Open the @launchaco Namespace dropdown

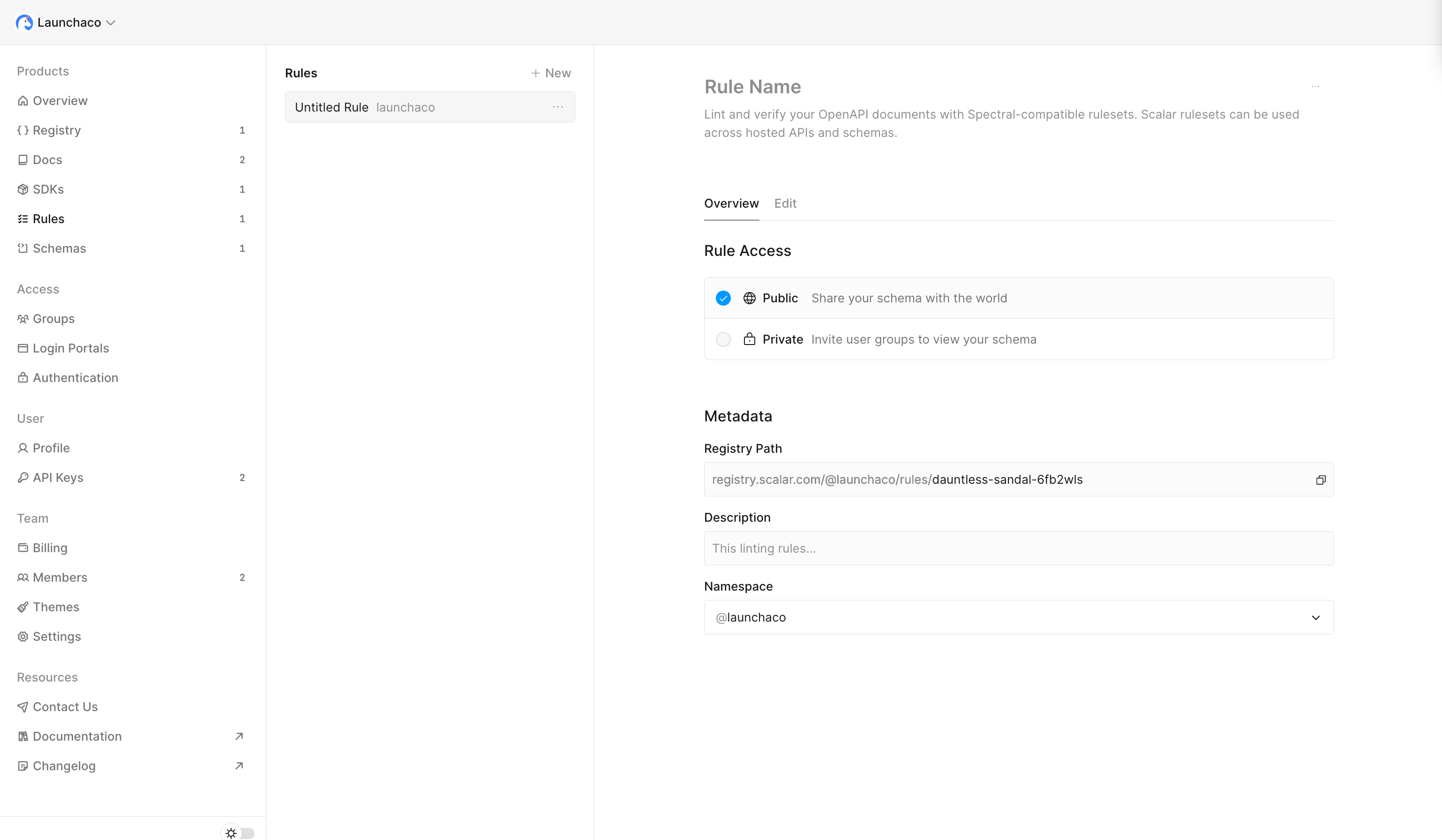1019,617
